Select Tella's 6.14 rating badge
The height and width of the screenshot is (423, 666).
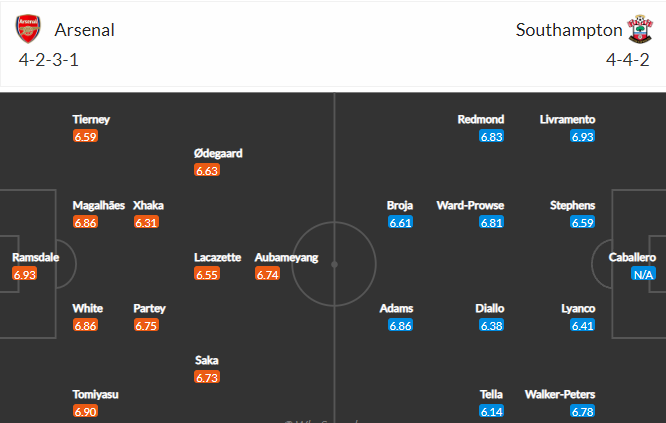tap(491, 411)
